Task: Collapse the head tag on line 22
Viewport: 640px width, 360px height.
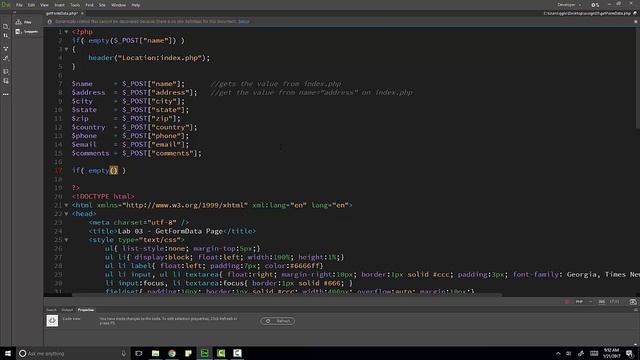Action: (x=66, y=214)
